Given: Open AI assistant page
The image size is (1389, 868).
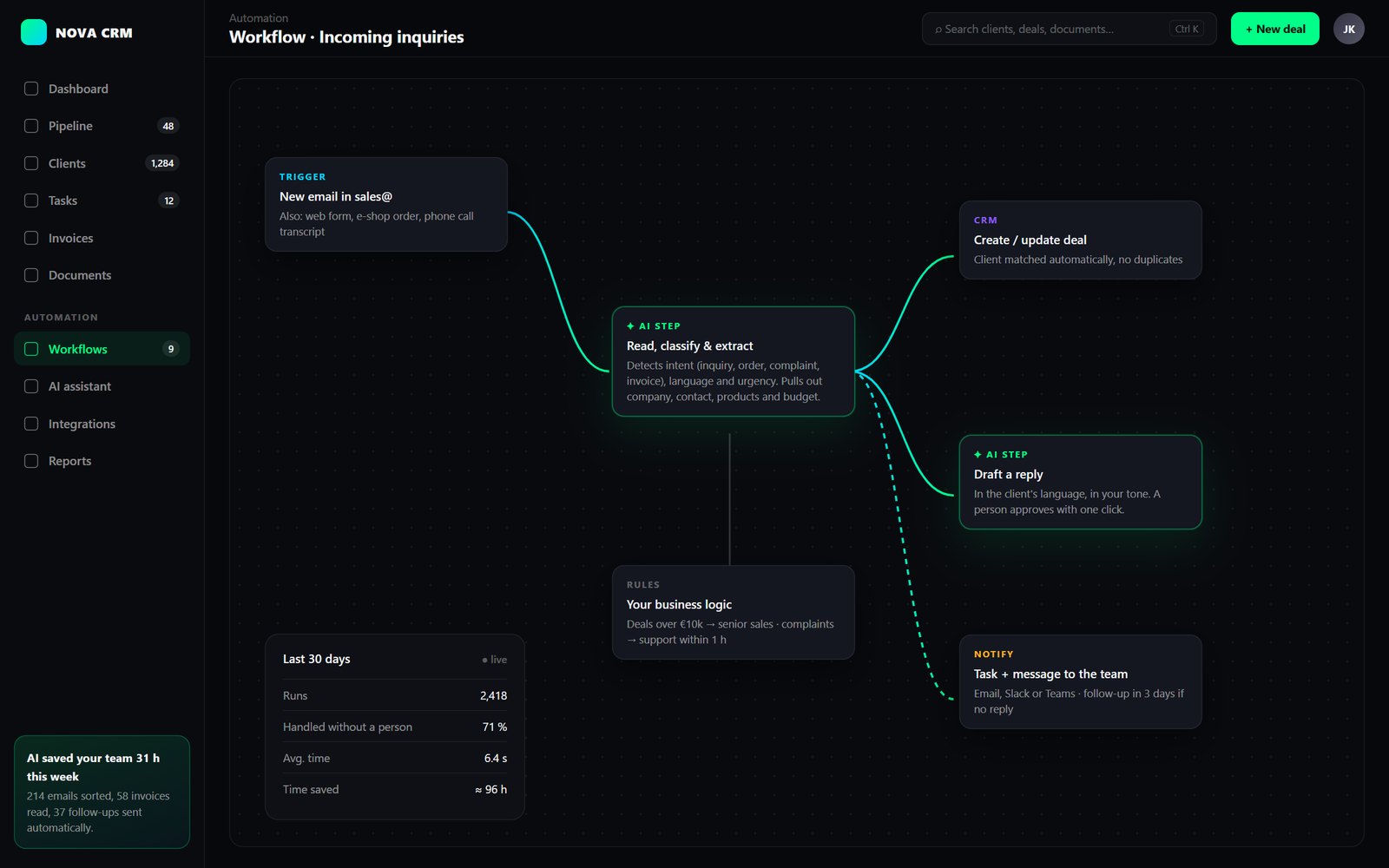Looking at the screenshot, I should [102, 386].
